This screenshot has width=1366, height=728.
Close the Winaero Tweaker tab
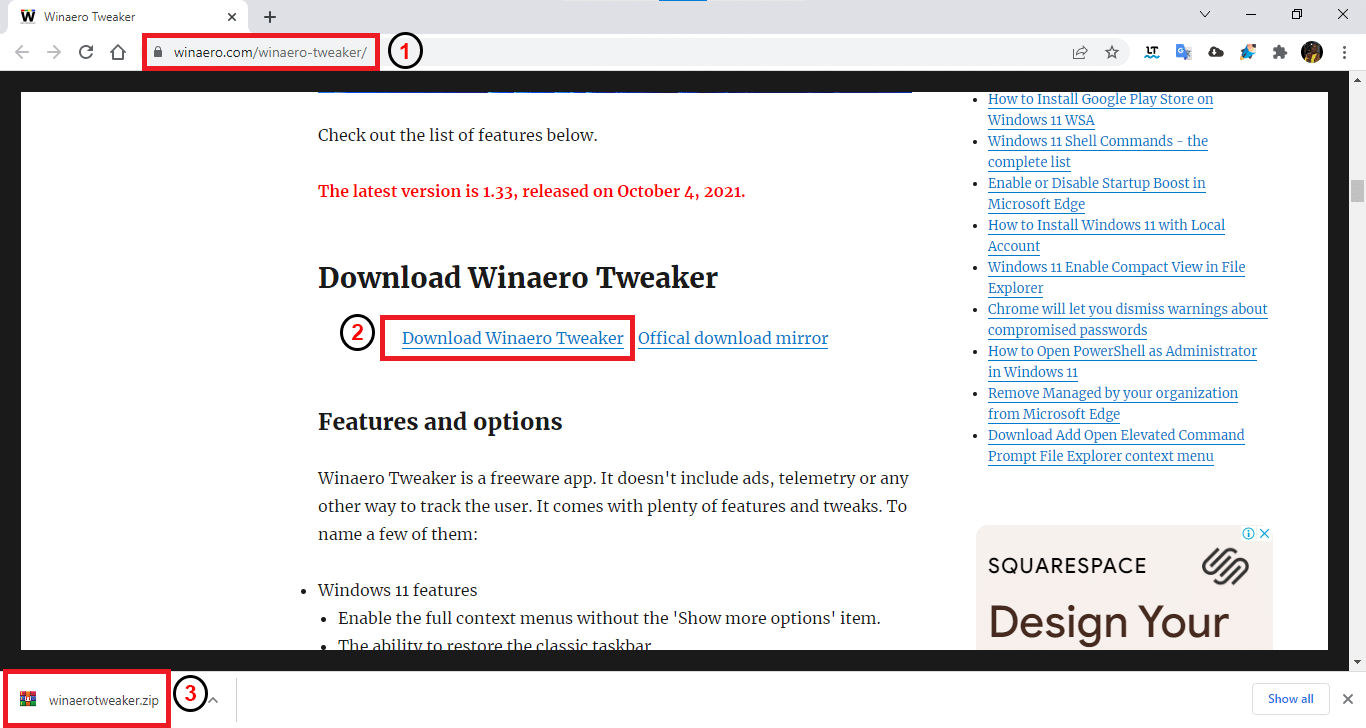(x=233, y=17)
